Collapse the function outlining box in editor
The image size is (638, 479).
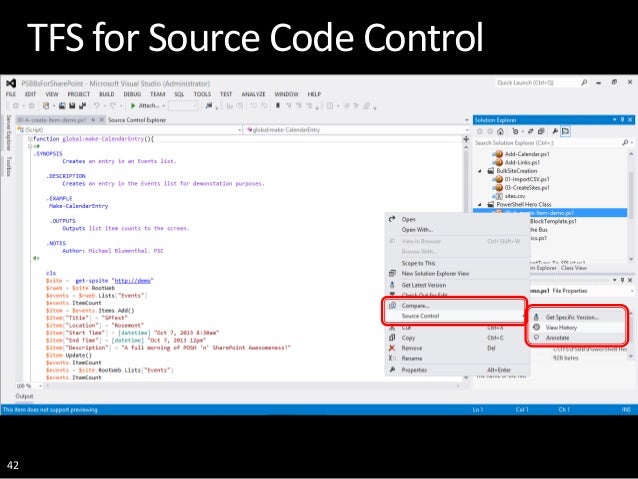30,139
